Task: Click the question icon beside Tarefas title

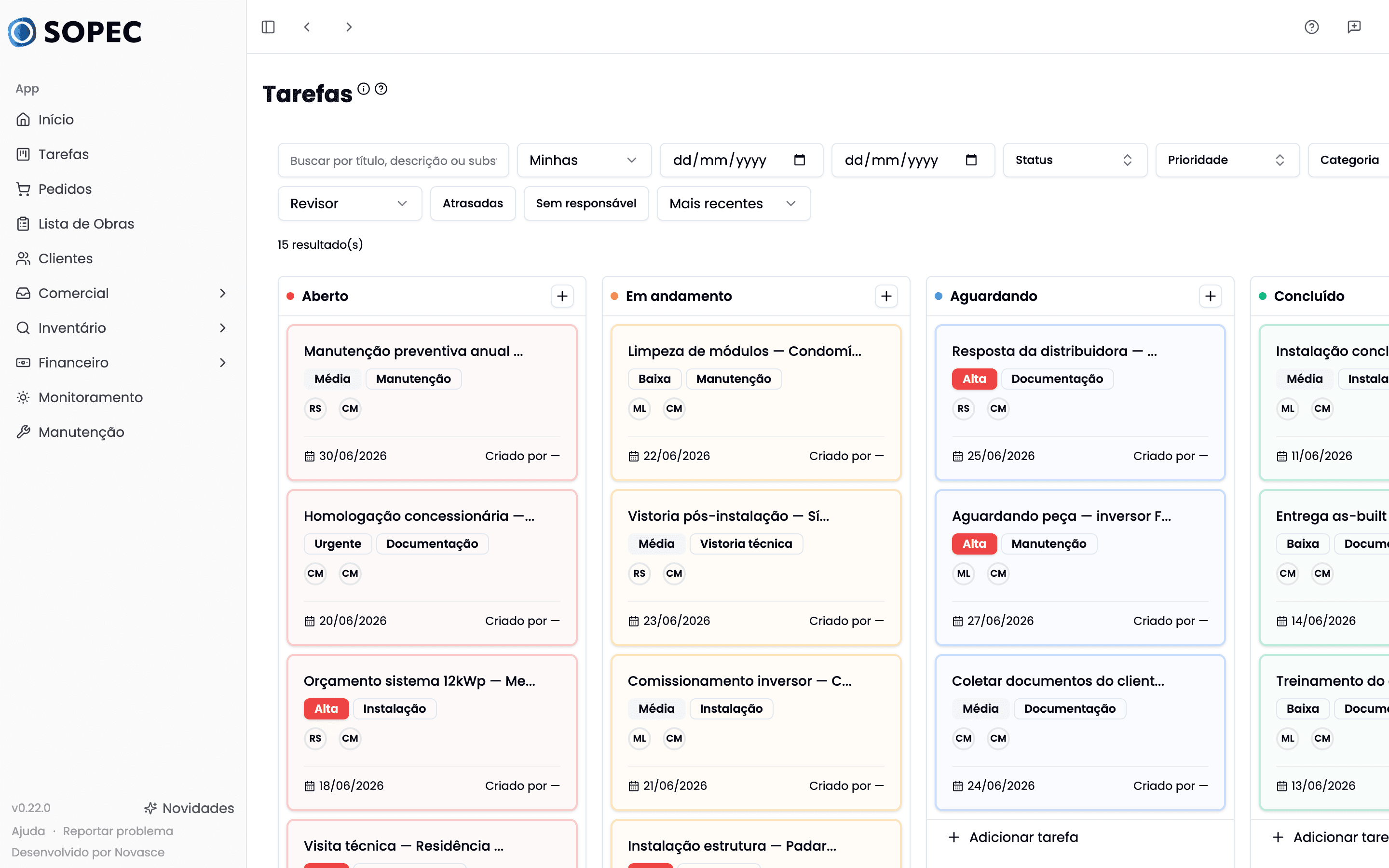Action: pos(381,89)
